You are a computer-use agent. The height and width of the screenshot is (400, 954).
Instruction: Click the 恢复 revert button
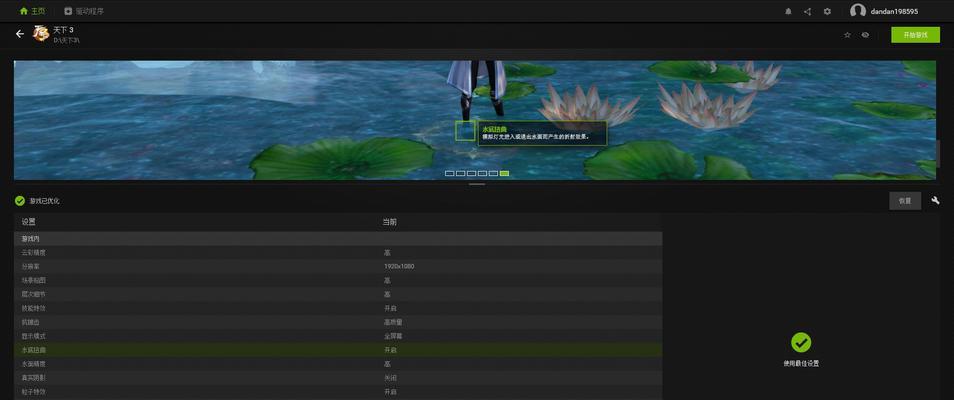[905, 201]
